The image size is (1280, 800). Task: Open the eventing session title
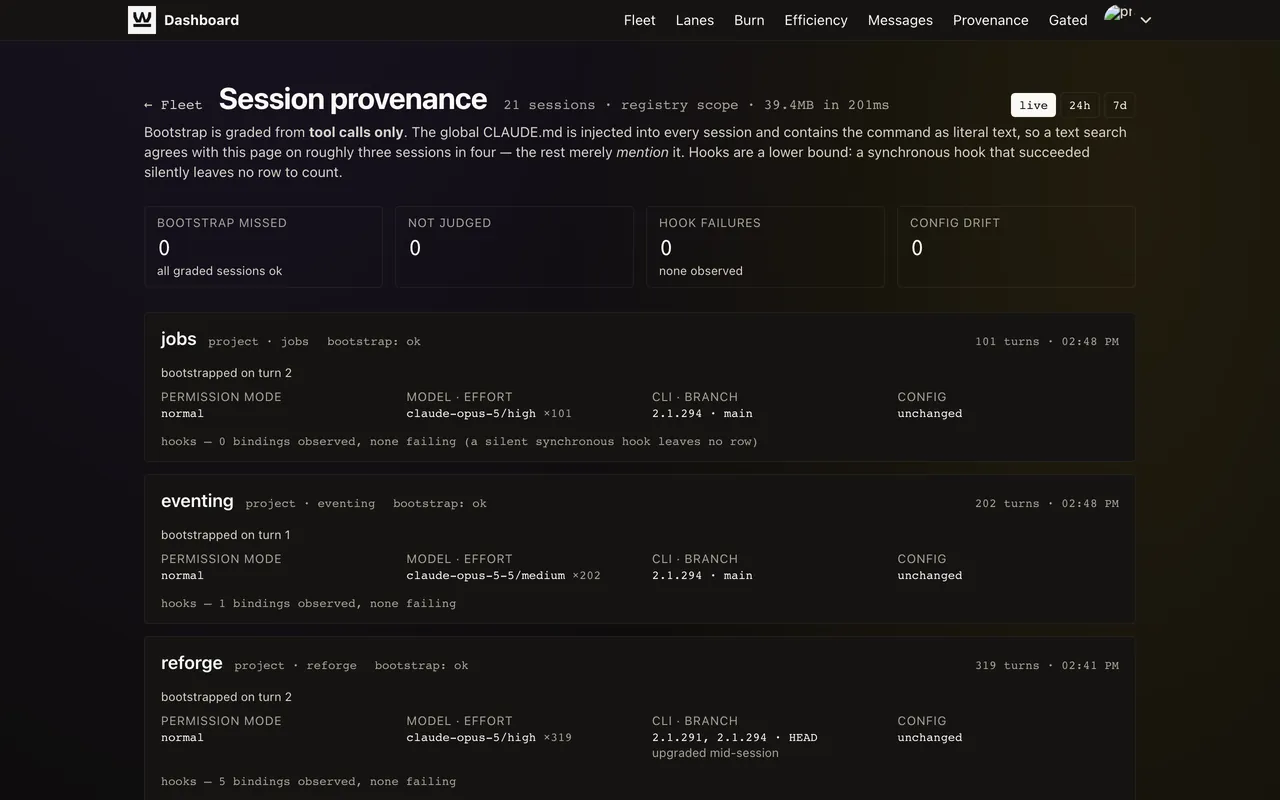point(197,501)
